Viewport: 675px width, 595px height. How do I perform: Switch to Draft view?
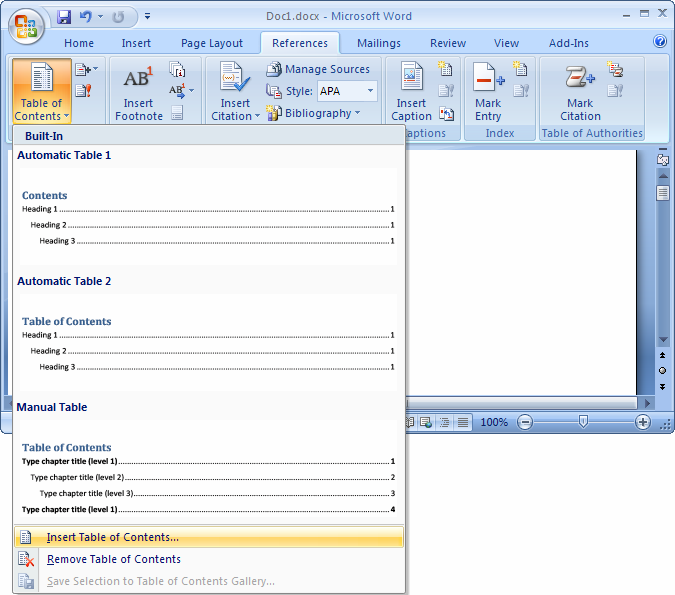pyautogui.click(x=462, y=422)
